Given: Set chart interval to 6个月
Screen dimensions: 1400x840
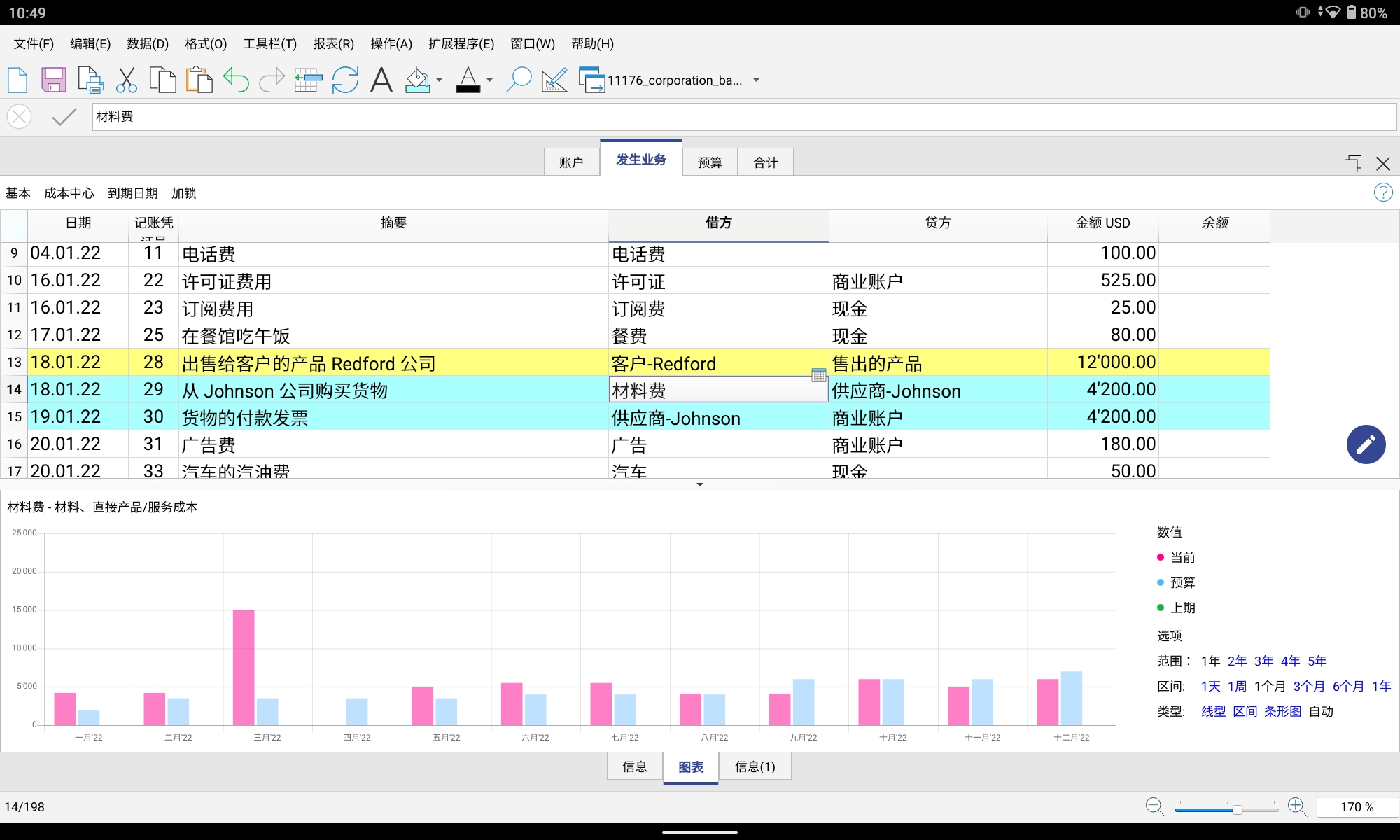Looking at the screenshot, I should (x=1348, y=686).
